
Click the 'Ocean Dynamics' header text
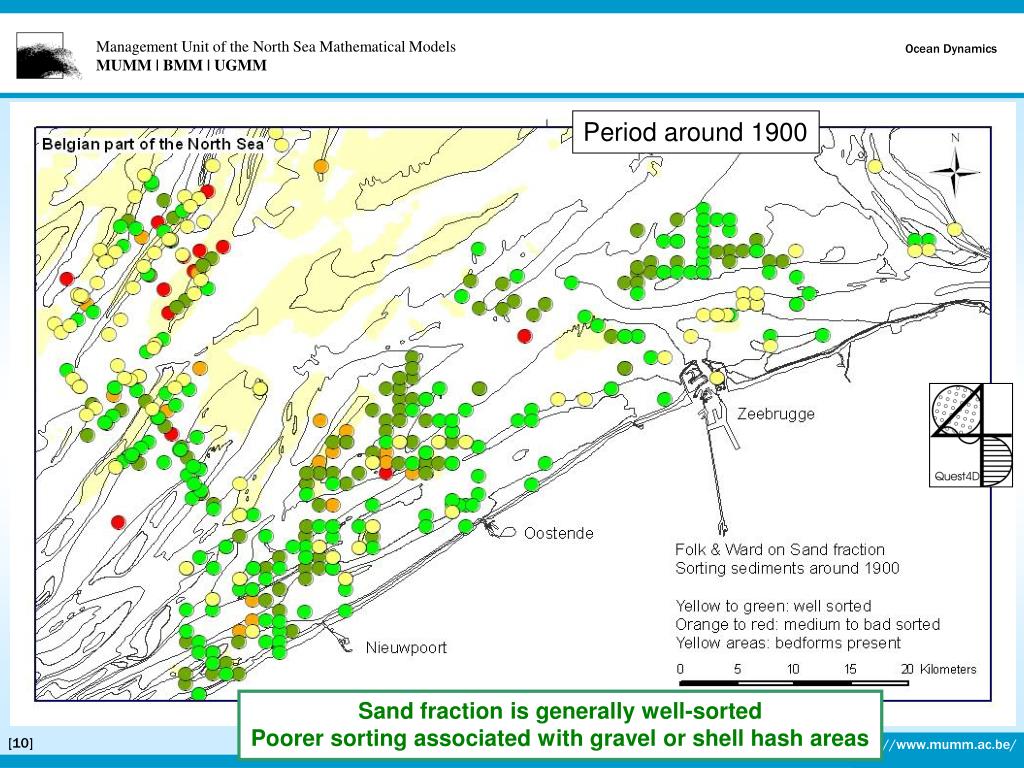(951, 48)
